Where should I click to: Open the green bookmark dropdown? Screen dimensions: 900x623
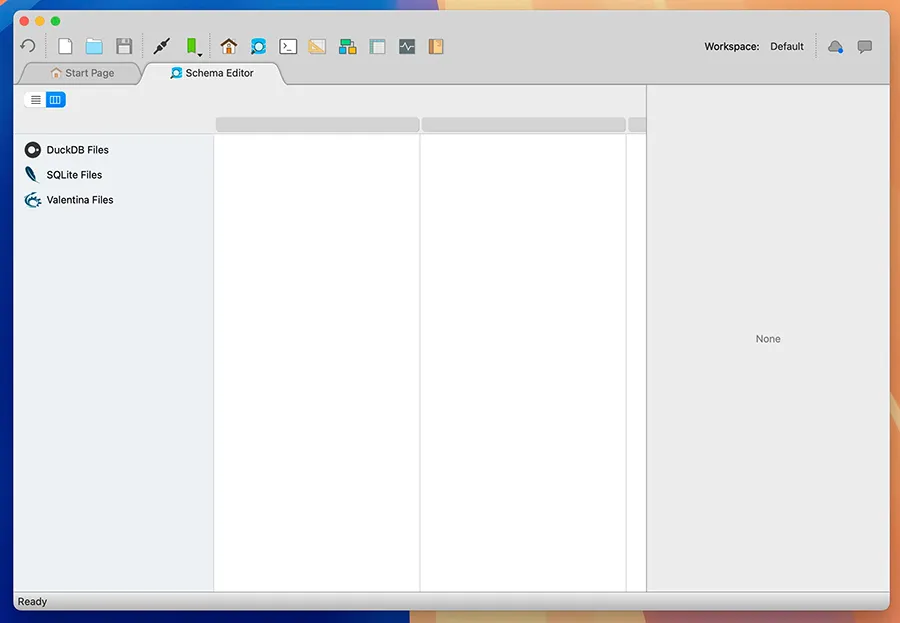coord(192,46)
